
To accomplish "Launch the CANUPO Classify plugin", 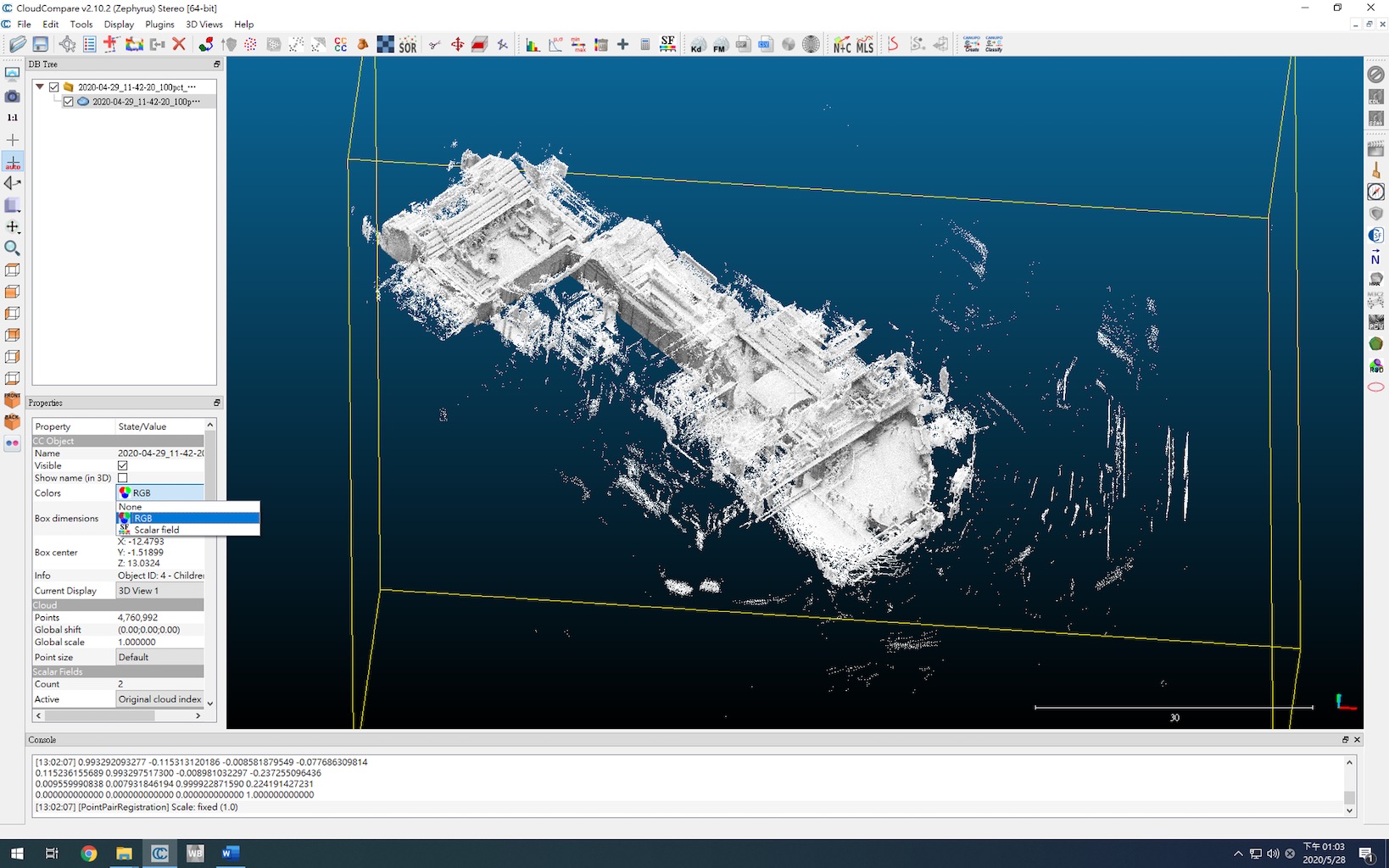I will pyautogui.click(x=994, y=44).
